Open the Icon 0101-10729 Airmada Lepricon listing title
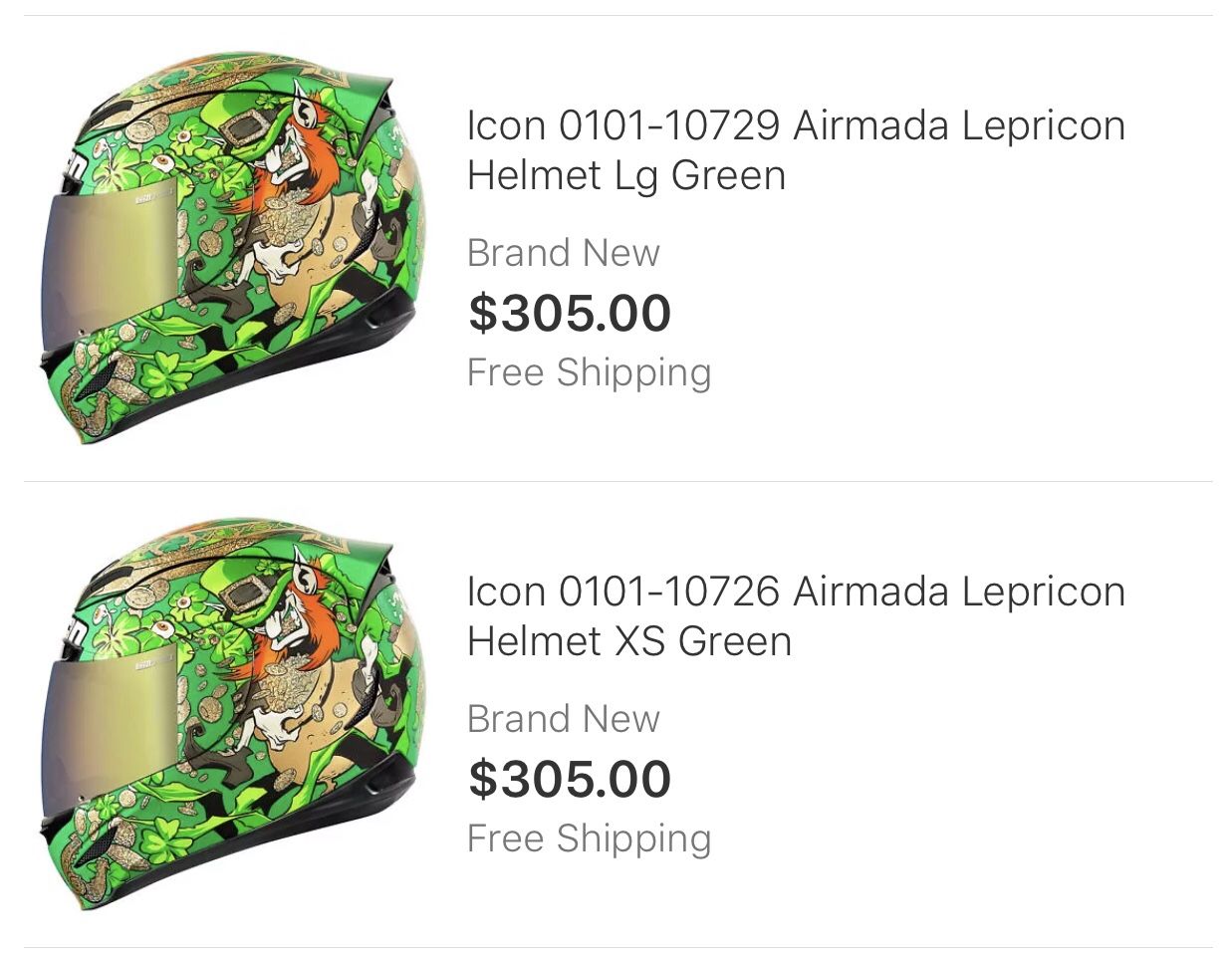This screenshot has width=1232, height=955. (x=796, y=149)
